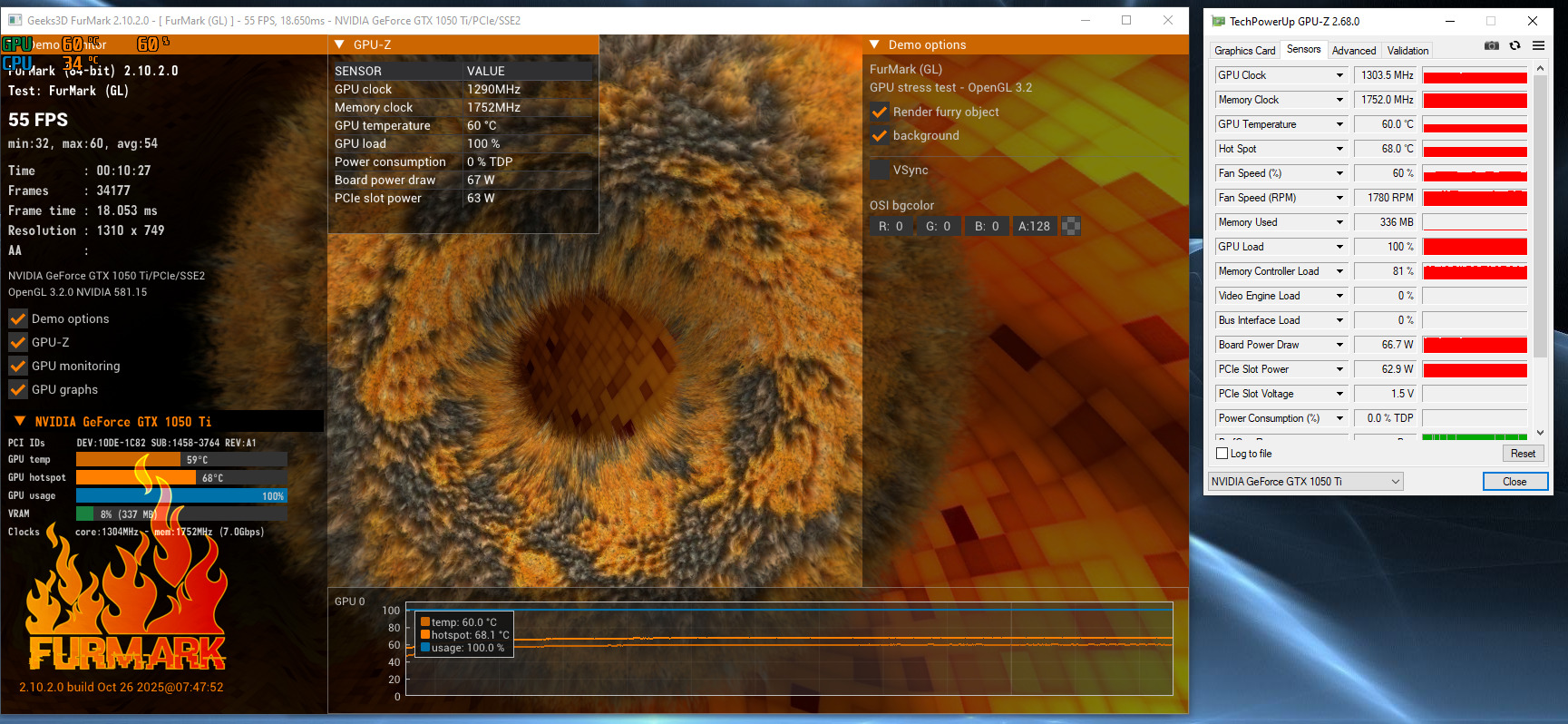
Task: Toggle the background checkbox in Demo options
Action: coord(879,135)
